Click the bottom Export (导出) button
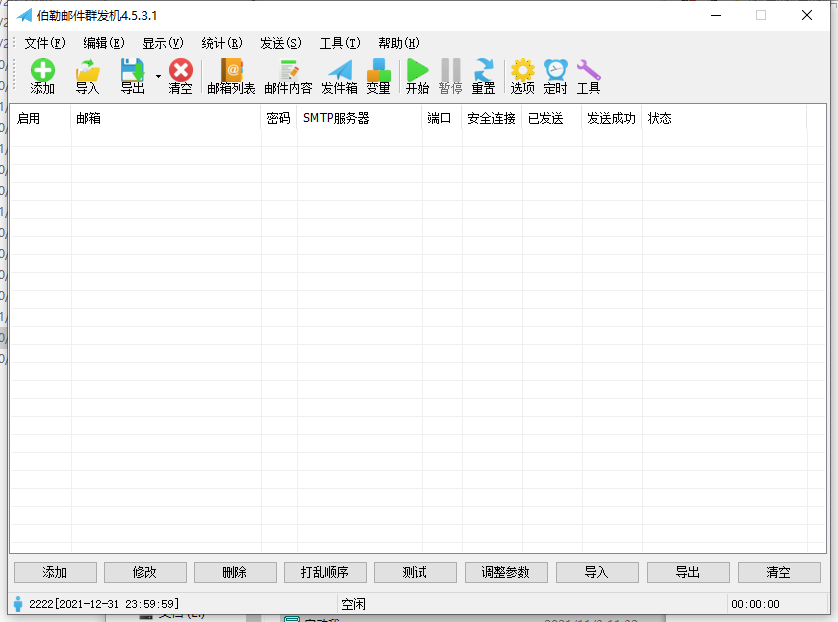This screenshot has width=838, height=622. coord(688,572)
